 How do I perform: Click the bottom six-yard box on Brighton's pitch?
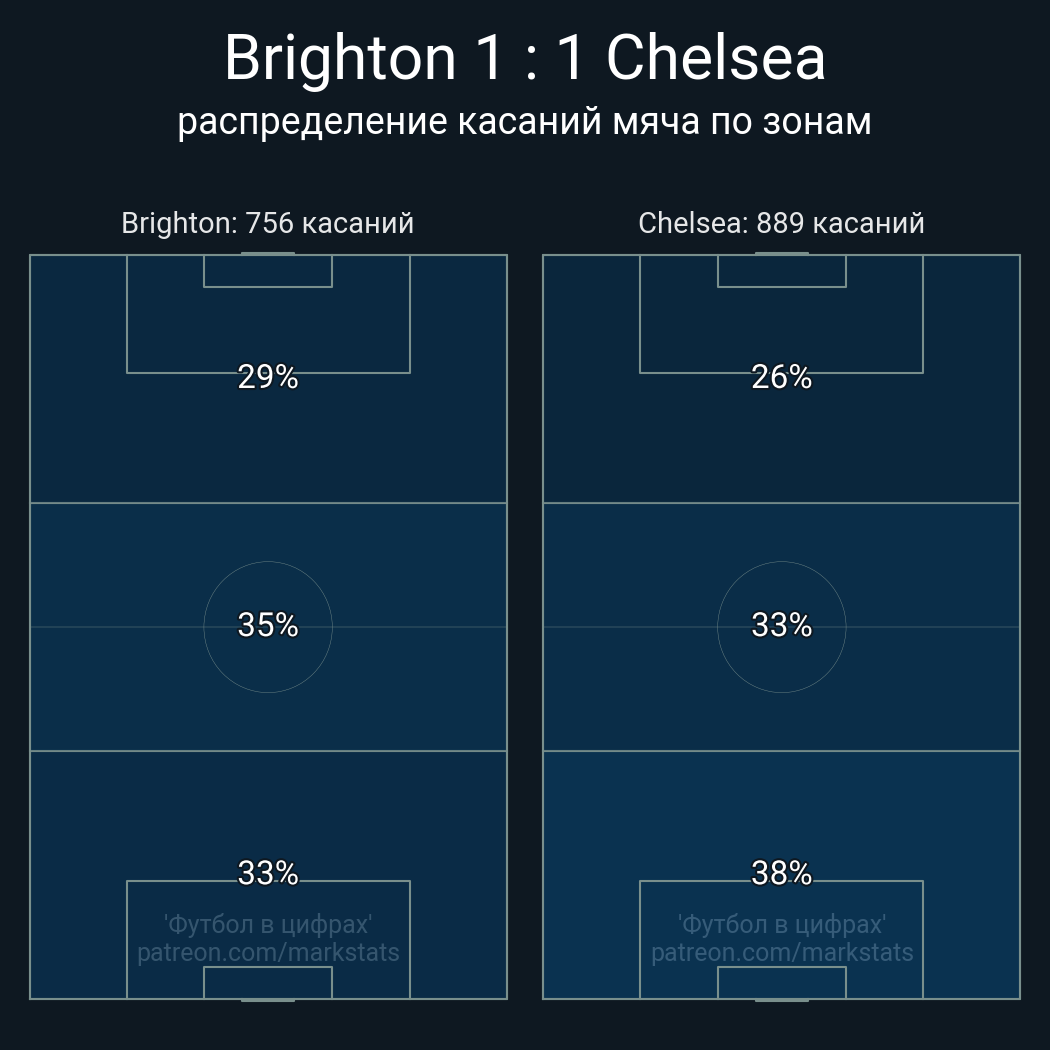click(268, 983)
